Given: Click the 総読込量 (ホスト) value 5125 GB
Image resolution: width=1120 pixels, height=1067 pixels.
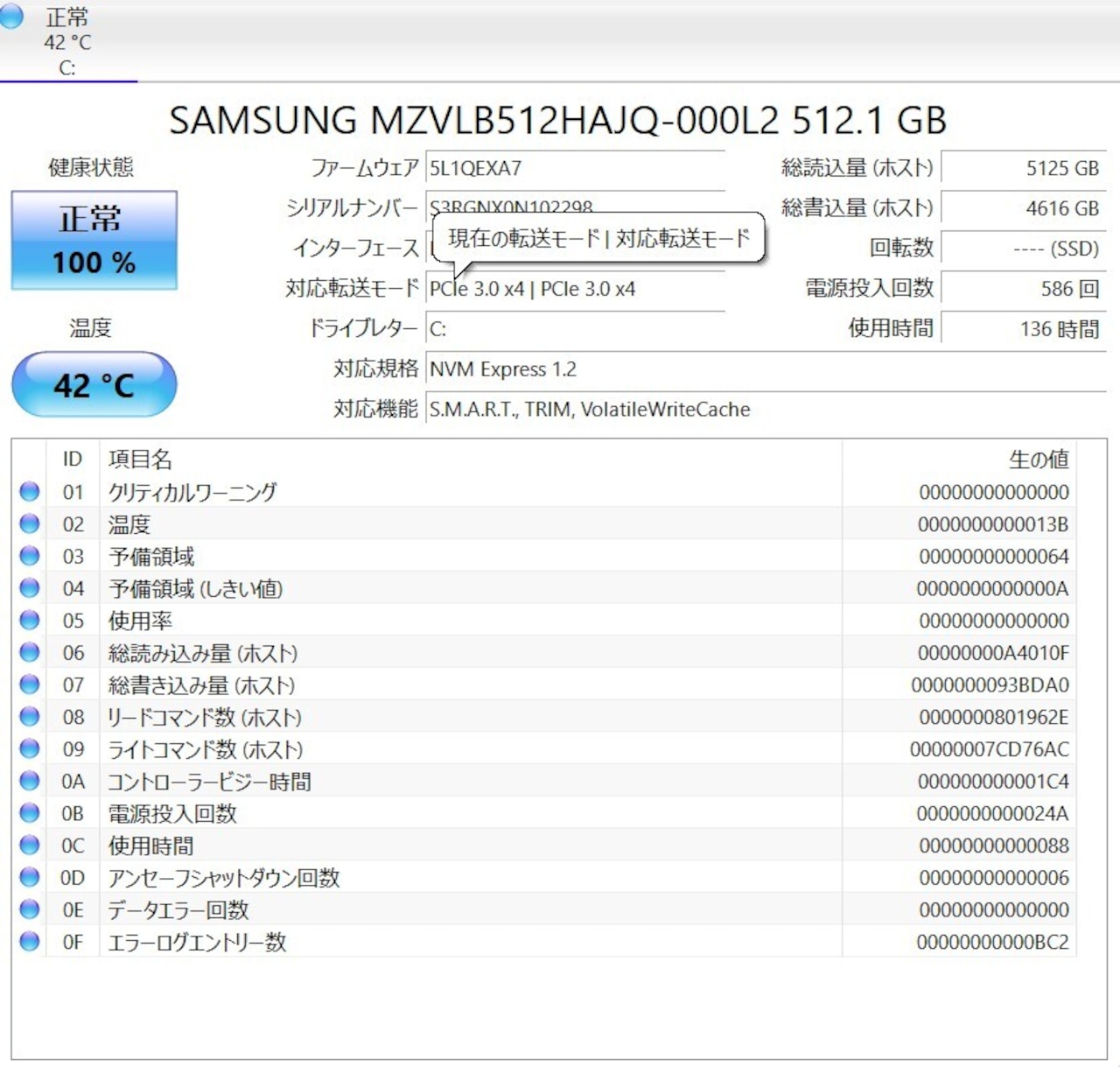Looking at the screenshot, I should [x=1024, y=168].
